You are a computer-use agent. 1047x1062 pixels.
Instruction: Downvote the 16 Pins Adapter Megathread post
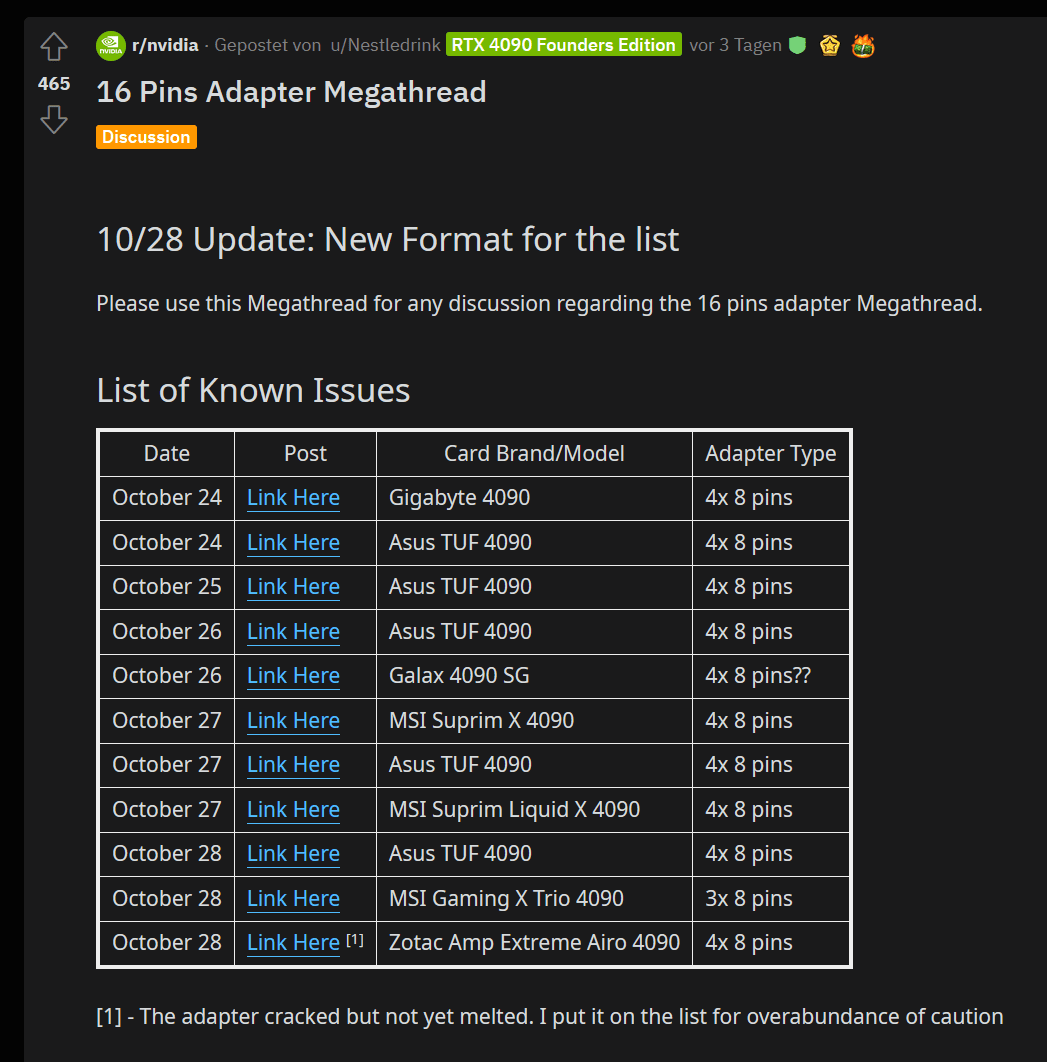pos(54,120)
